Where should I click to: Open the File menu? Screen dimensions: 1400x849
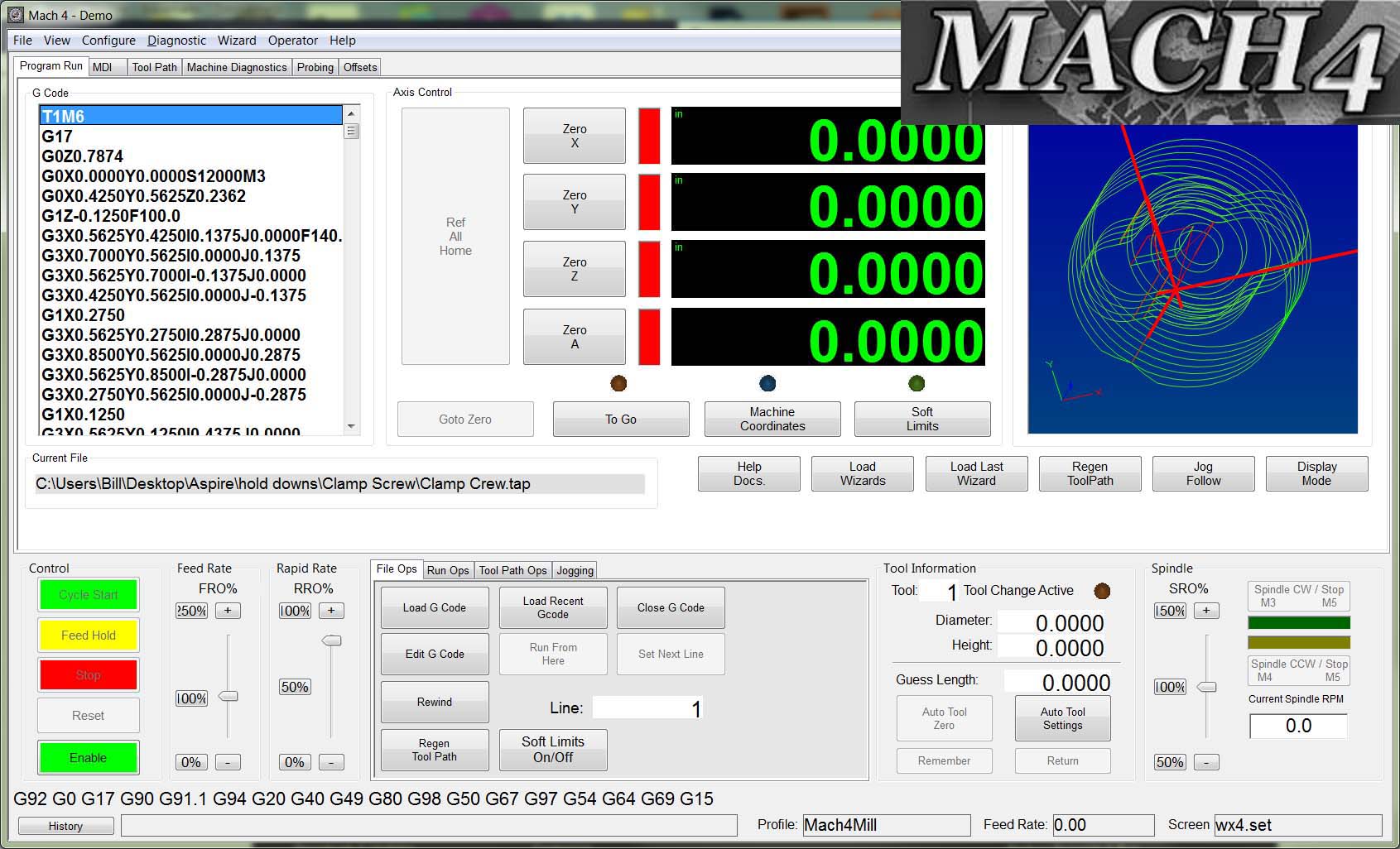[x=22, y=40]
